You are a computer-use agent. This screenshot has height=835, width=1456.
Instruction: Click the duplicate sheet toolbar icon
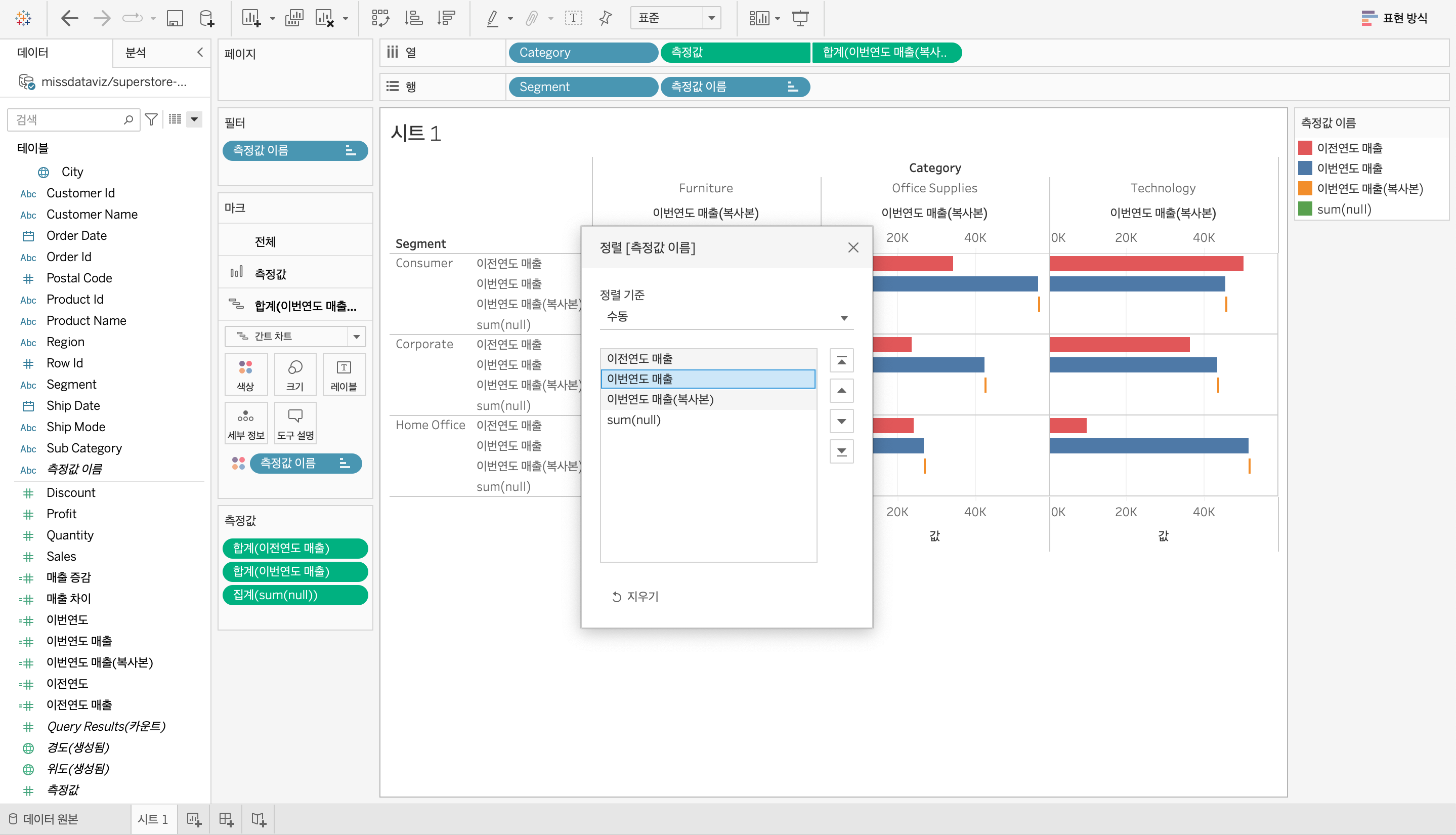tap(294, 18)
